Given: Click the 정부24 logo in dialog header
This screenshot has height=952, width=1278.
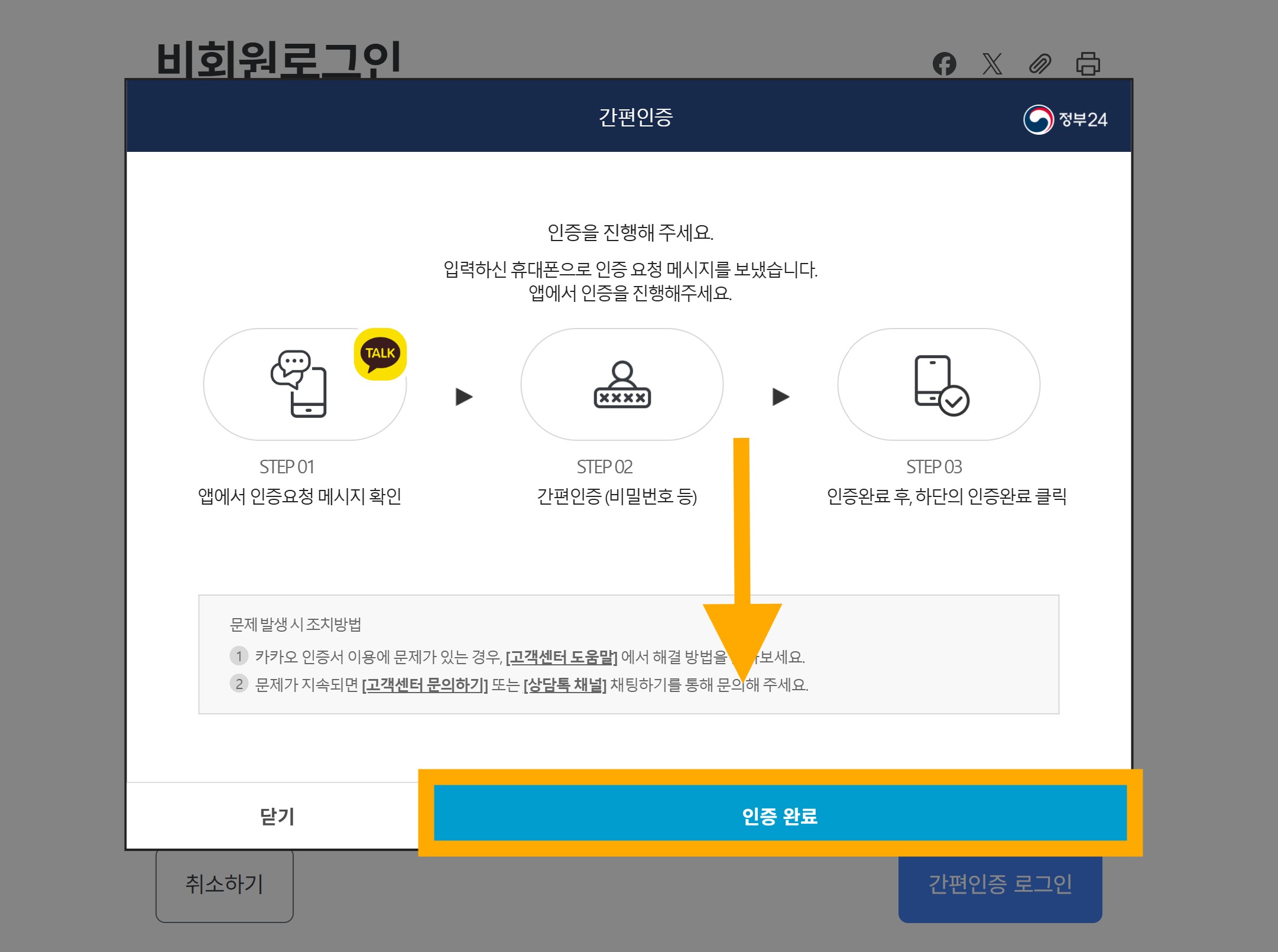Looking at the screenshot, I should (1065, 119).
